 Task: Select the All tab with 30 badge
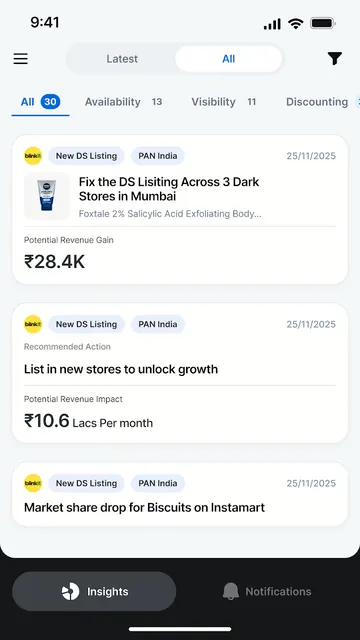pos(40,102)
